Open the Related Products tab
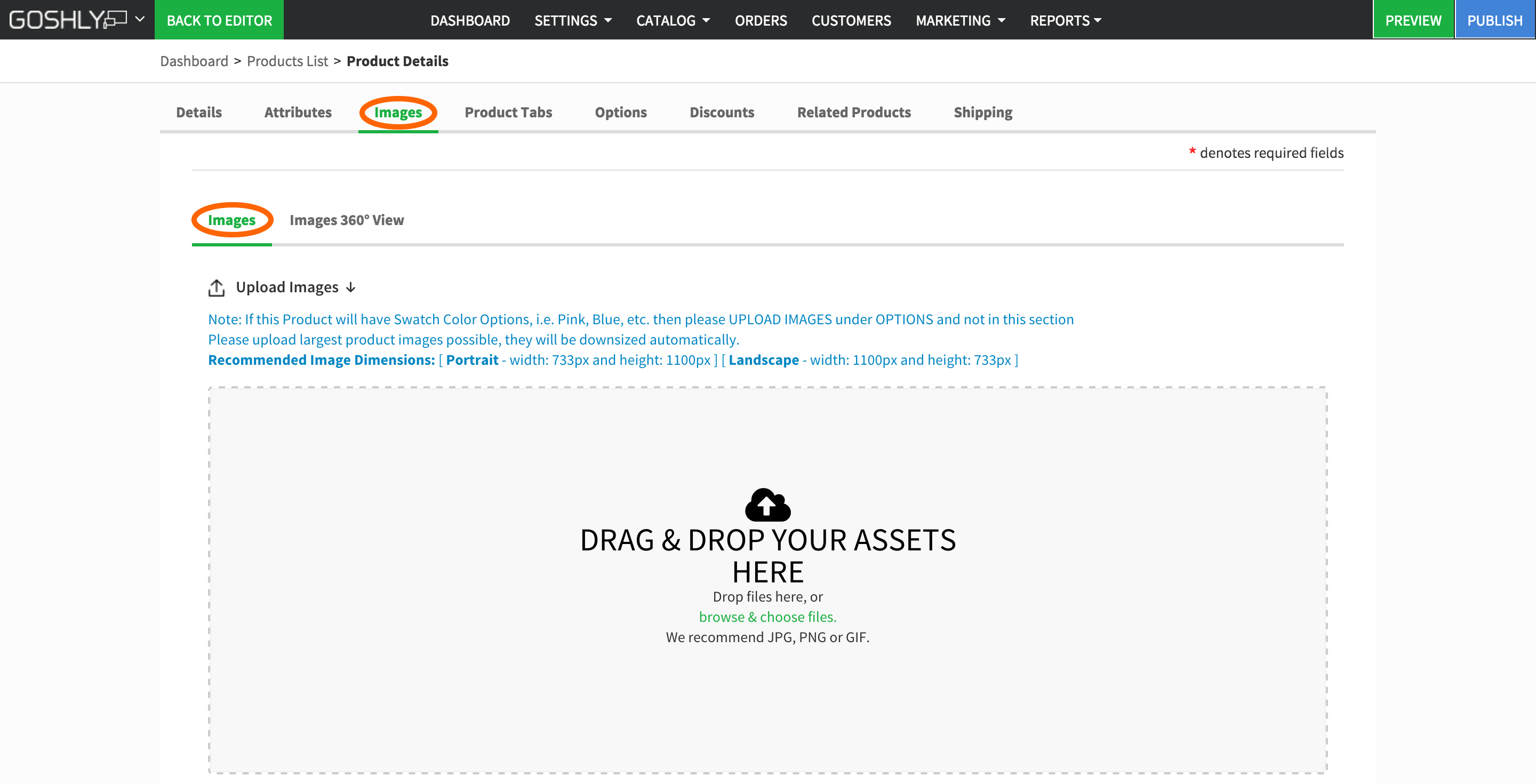Image resolution: width=1536 pixels, height=784 pixels. 853,112
